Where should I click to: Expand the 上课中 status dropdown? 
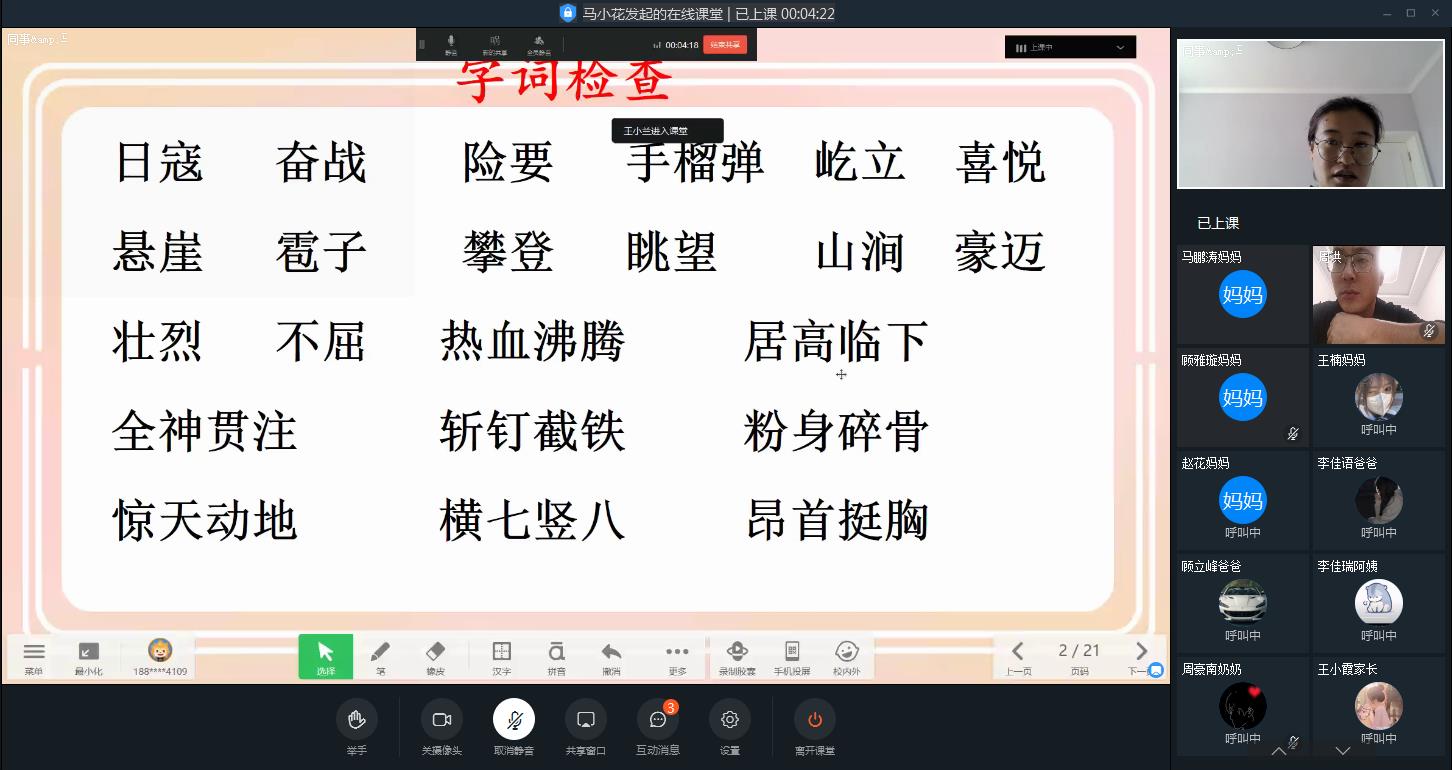coord(1070,47)
